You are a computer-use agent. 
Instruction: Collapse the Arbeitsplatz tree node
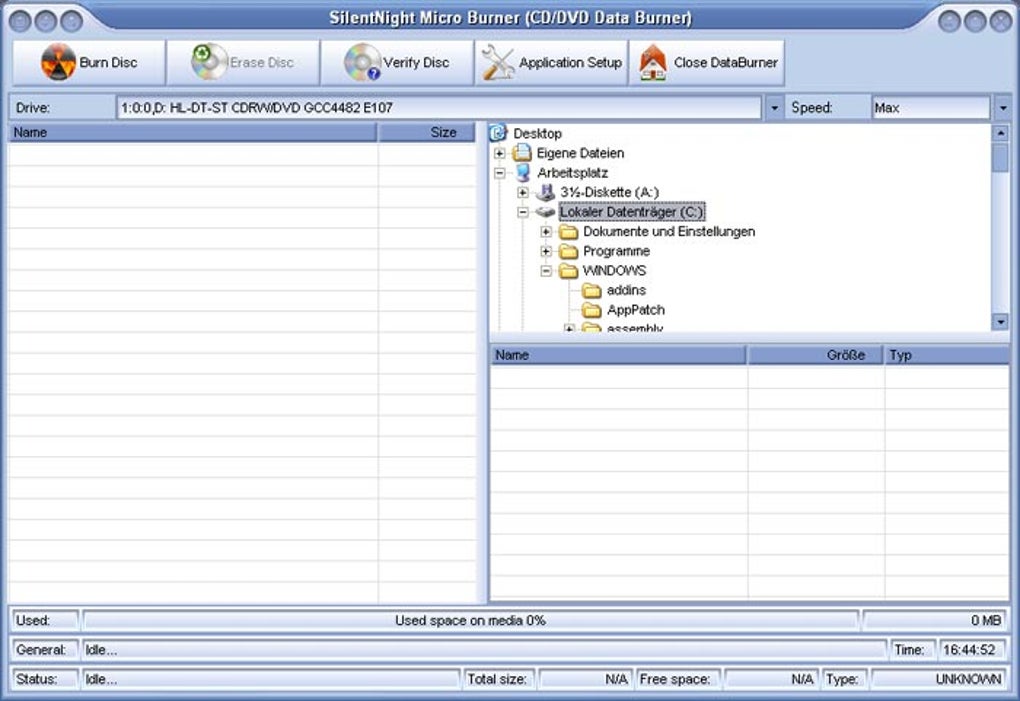tap(499, 173)
